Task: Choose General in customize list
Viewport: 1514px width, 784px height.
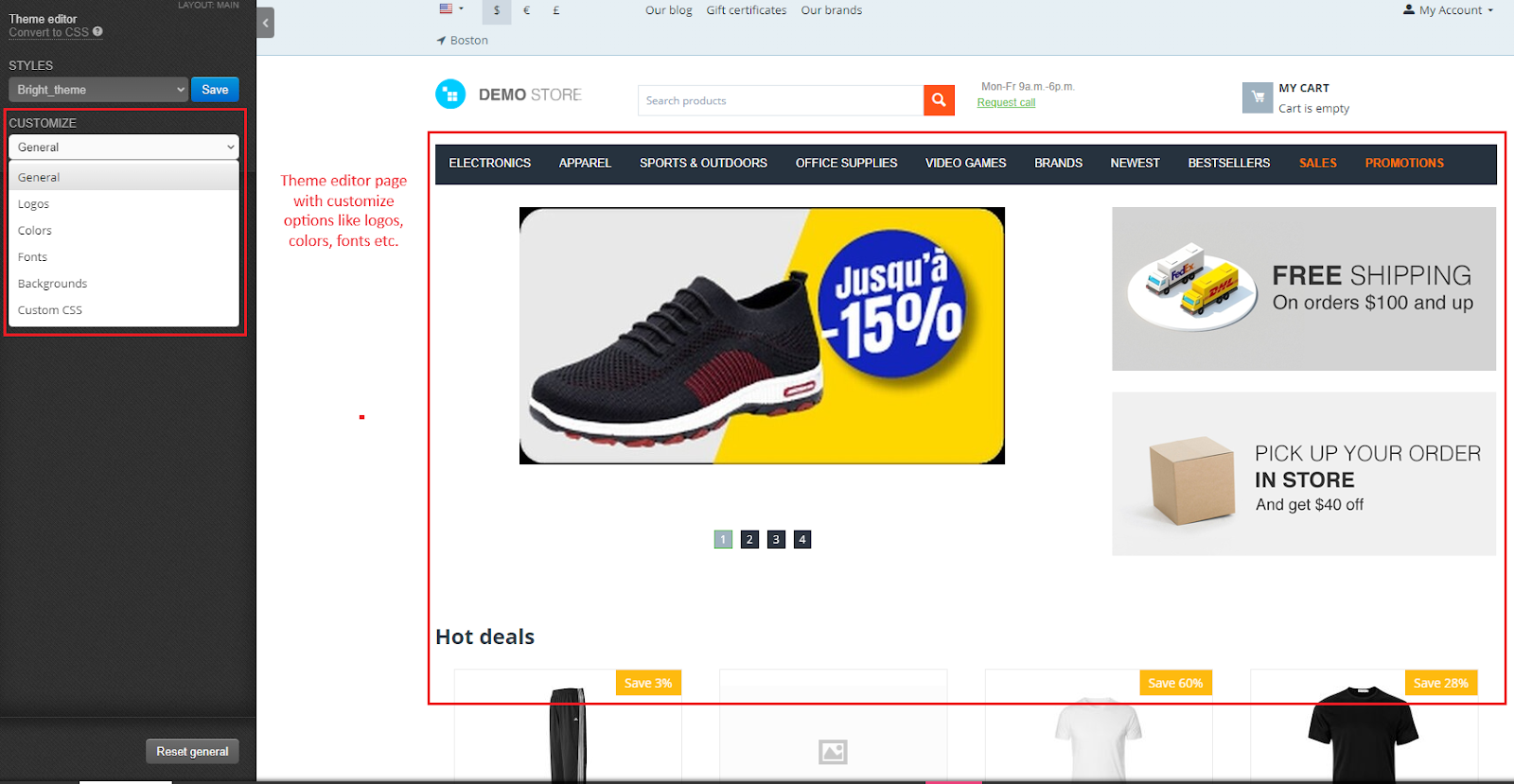Action: coord(124,177)
